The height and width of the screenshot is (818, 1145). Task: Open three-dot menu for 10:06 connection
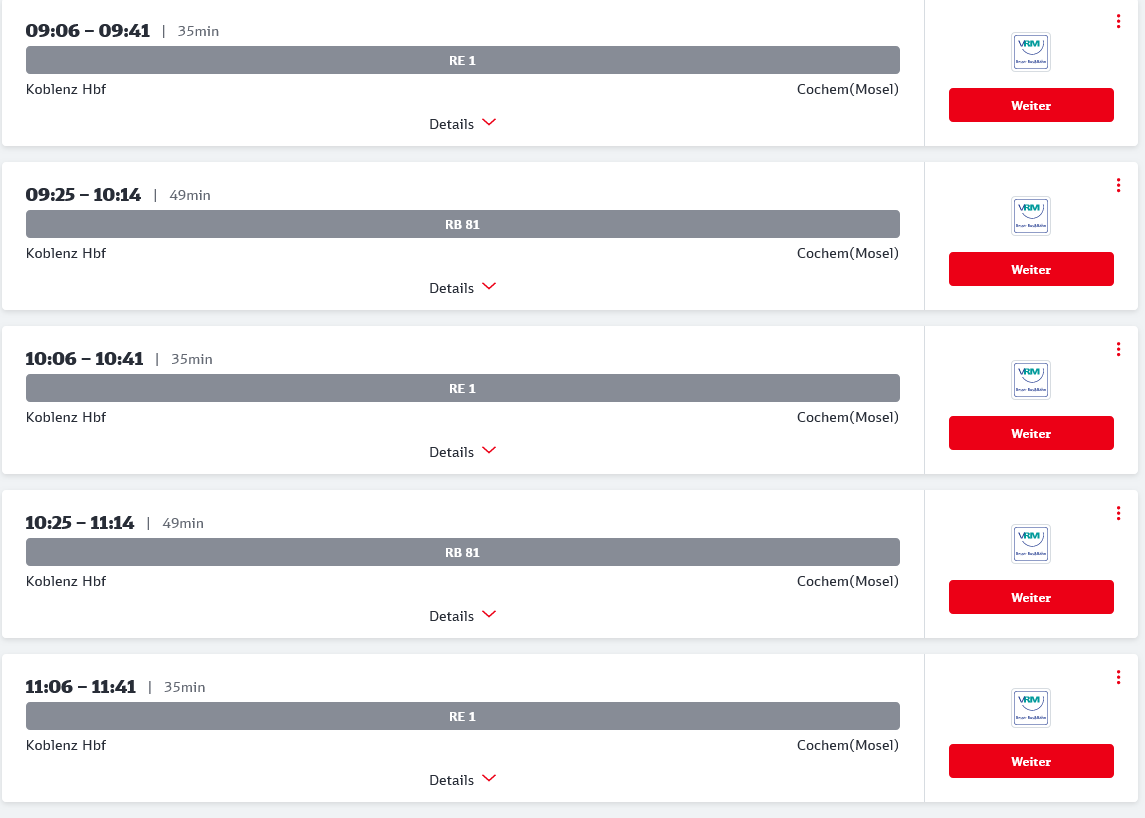point(1118,350)
